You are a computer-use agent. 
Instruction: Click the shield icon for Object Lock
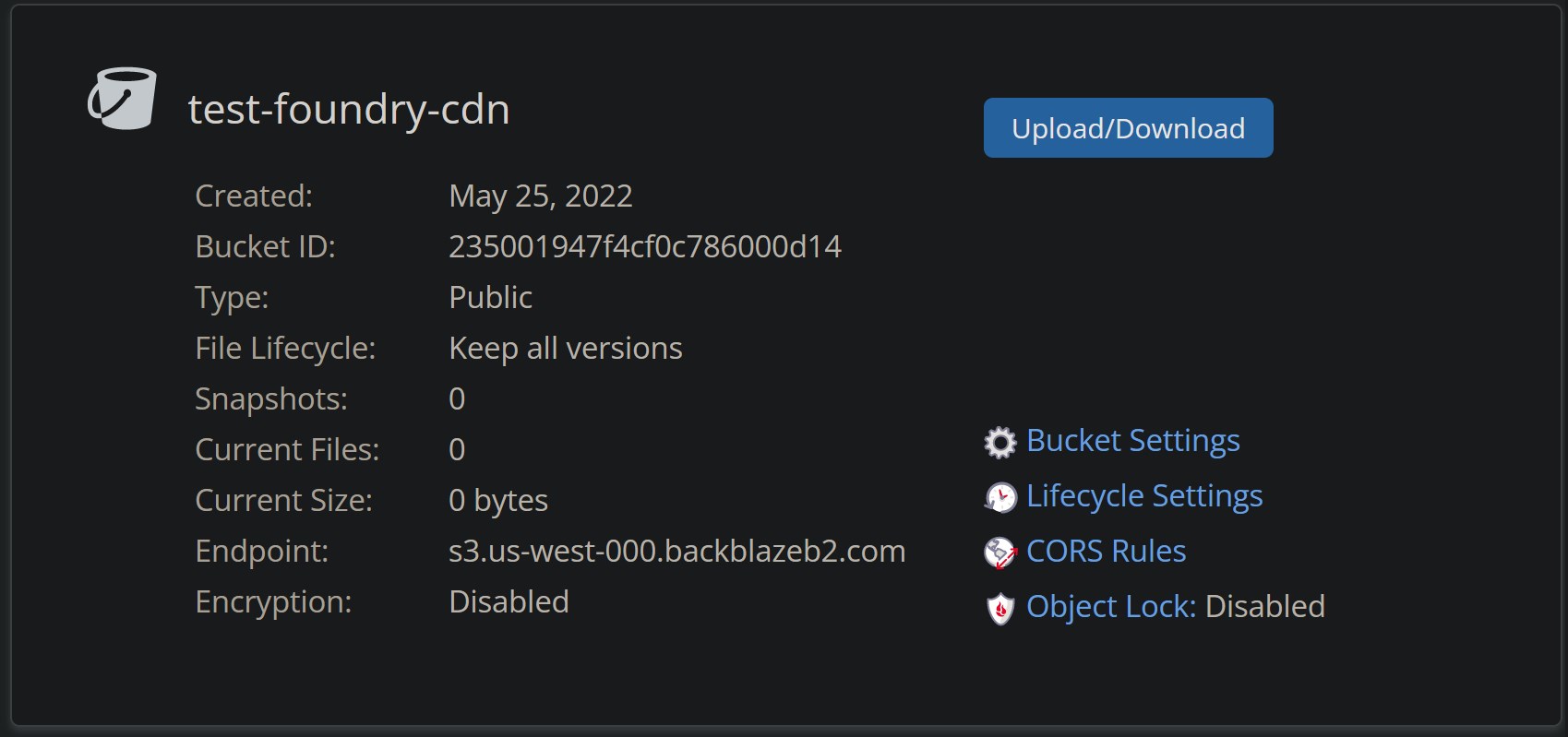click(999, 608)
